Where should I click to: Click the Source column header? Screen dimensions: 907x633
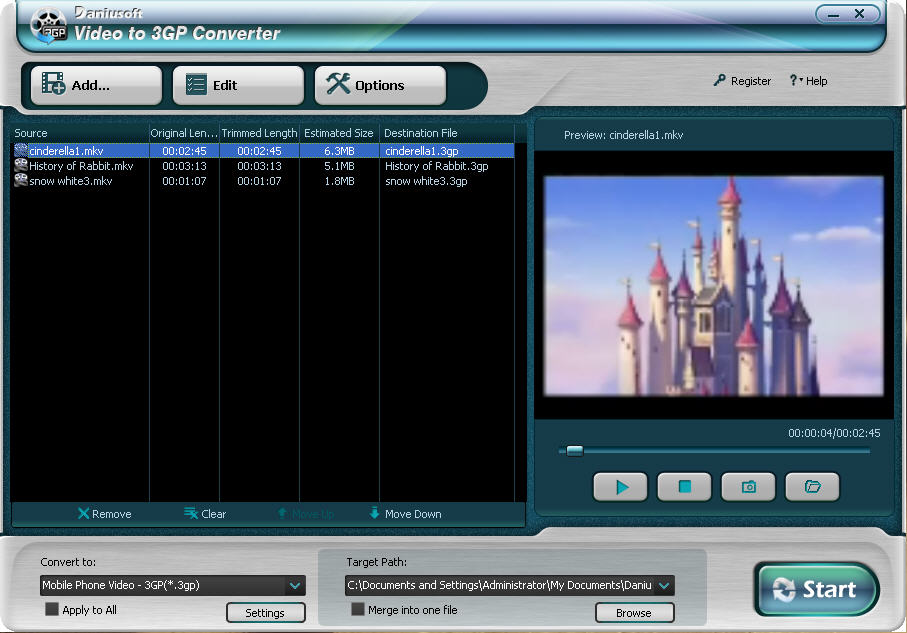pyautogui.click(x=80, y=133)
